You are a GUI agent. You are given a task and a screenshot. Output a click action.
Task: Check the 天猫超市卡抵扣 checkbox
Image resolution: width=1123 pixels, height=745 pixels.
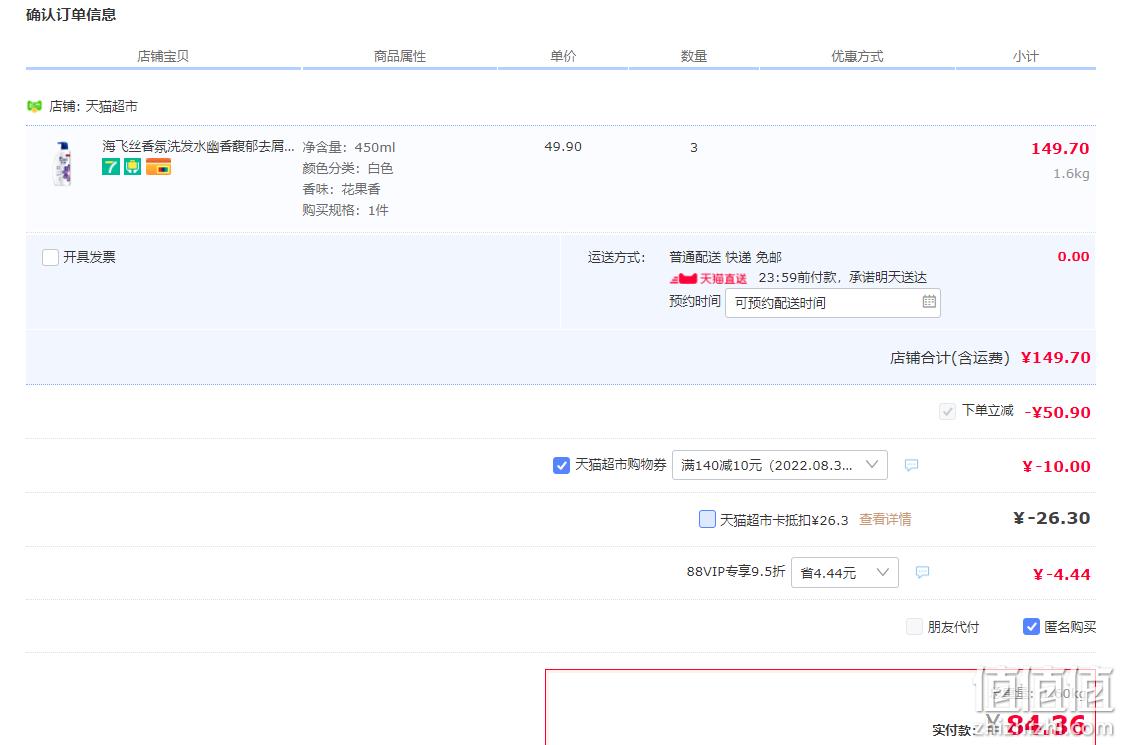[x=707, y=519]
